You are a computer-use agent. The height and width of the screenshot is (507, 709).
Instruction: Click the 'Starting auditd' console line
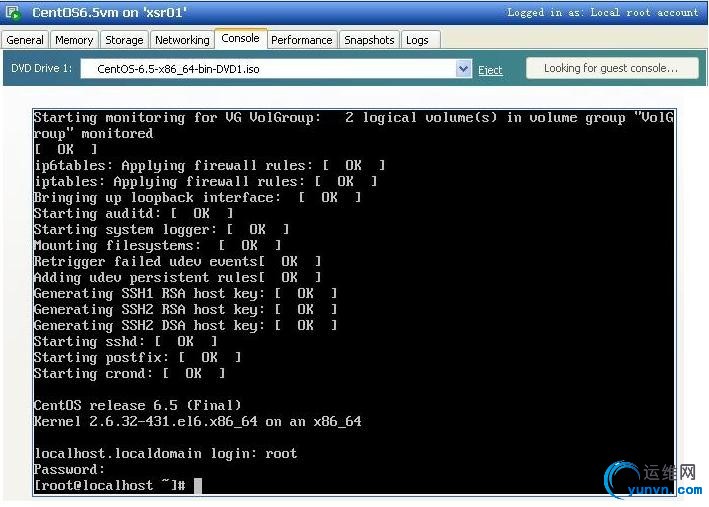coord(133,213)
